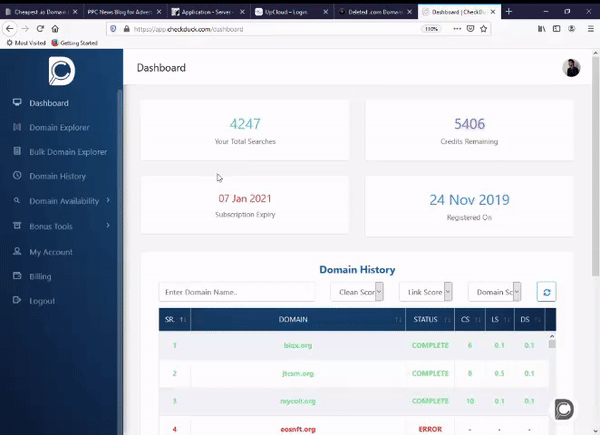Viewport: 600px width, 435px height.
Task: Open the page actions three-dots menu
Action: pos(457,29)
